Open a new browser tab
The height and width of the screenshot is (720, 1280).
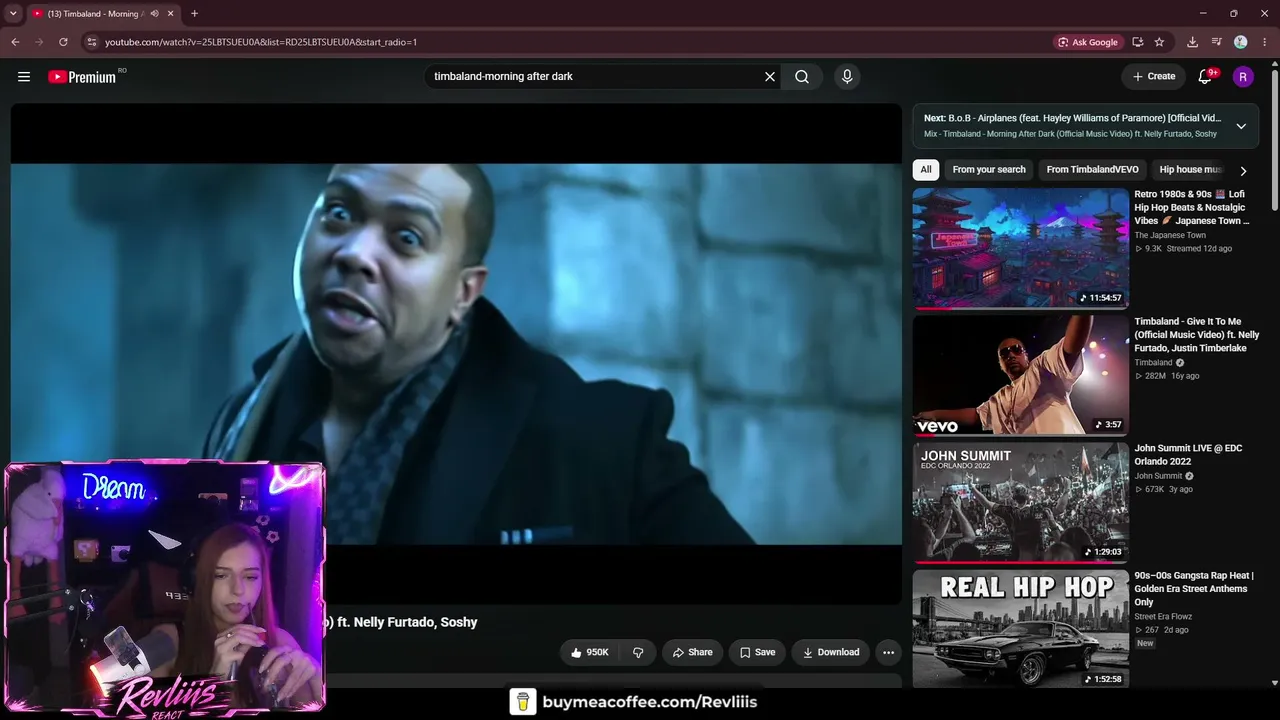[x=194, y=14]
